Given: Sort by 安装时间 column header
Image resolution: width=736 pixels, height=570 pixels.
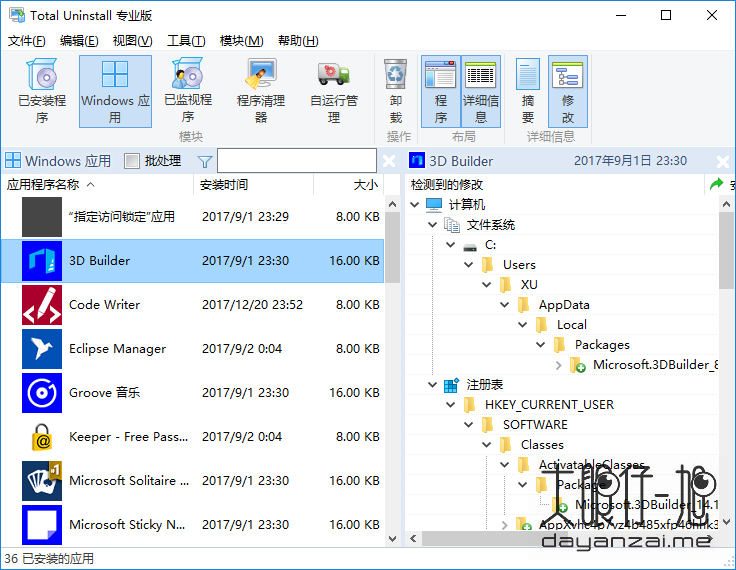Looking at the screenshot, I should 253,185.
